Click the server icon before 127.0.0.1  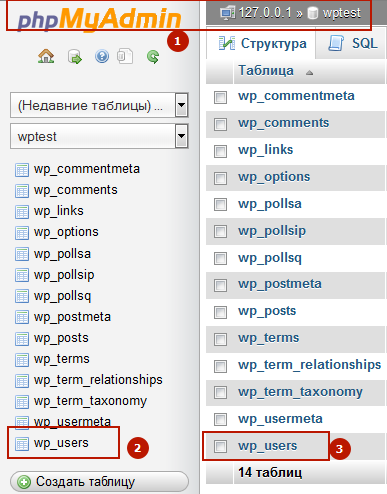coord(227,14)
